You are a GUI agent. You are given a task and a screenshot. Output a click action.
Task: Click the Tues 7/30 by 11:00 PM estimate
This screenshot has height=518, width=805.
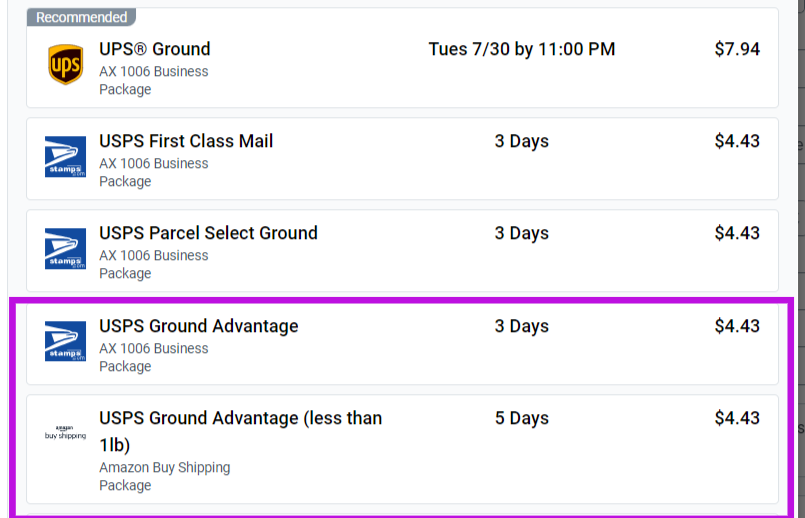(521, 49)
